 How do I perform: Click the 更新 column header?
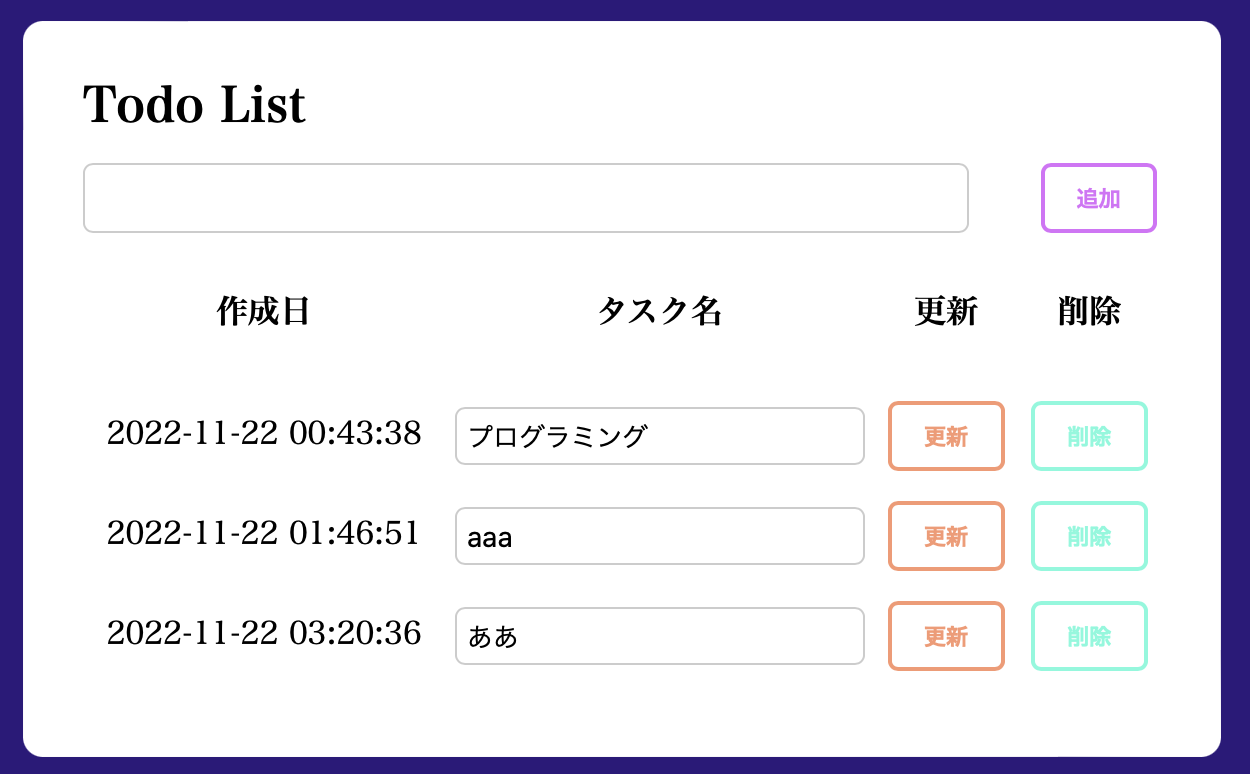pyautogui.click(x=945, y=311)
